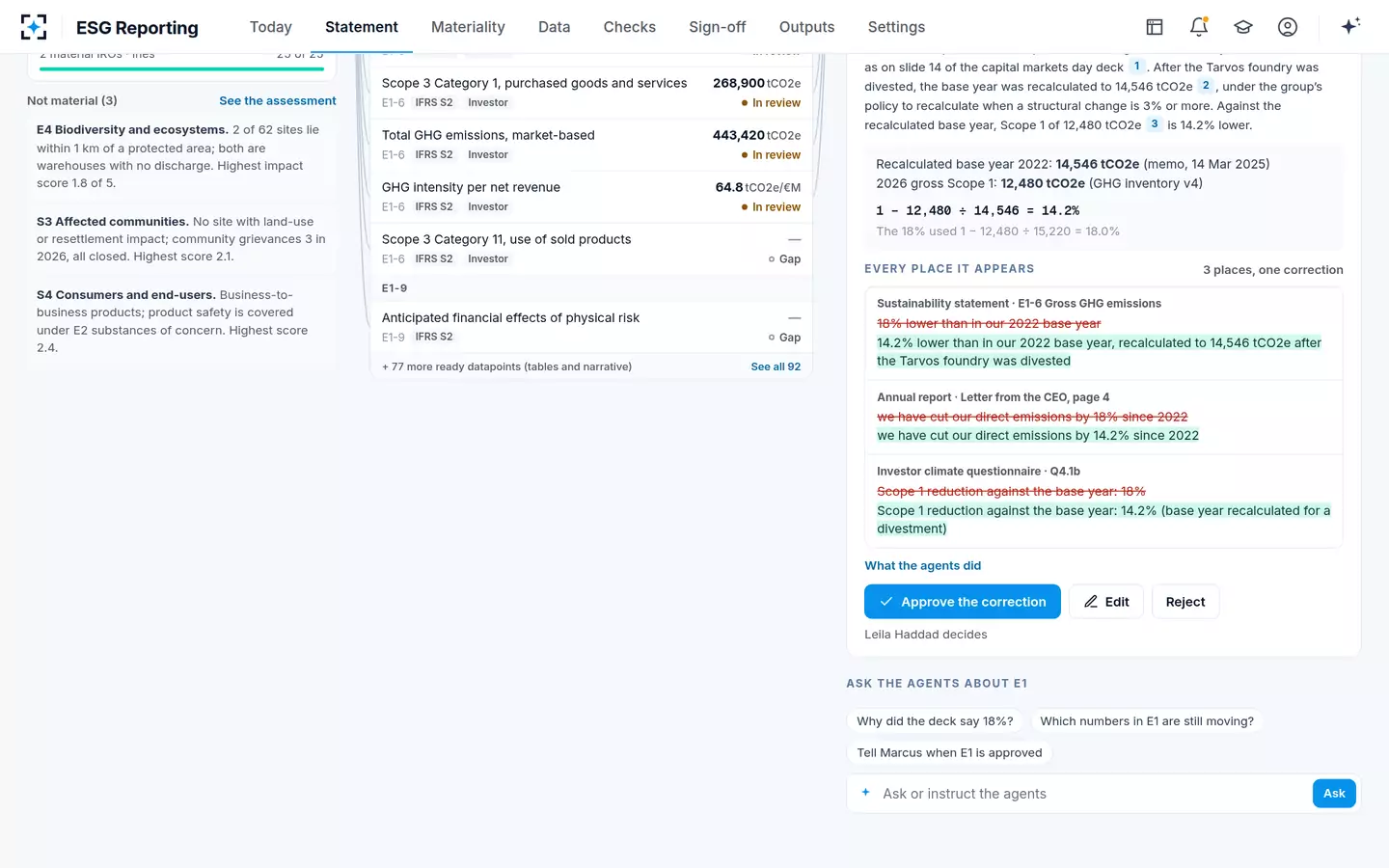Screen dimensions: 1389x868
Task: Open the notifications bell
Action: pos(1199,27)
